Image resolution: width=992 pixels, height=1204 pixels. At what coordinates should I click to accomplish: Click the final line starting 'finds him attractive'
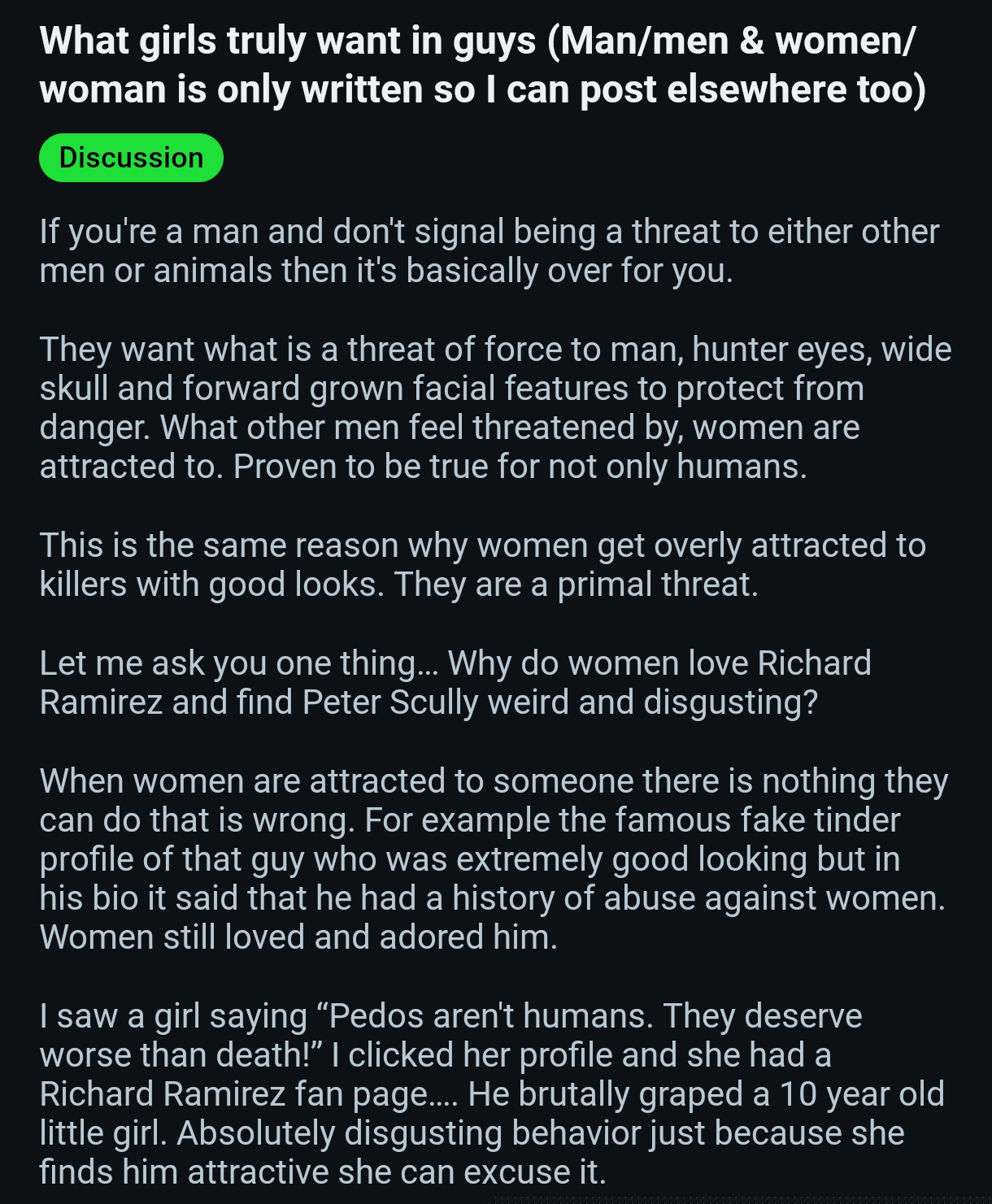click(323, 1172)
